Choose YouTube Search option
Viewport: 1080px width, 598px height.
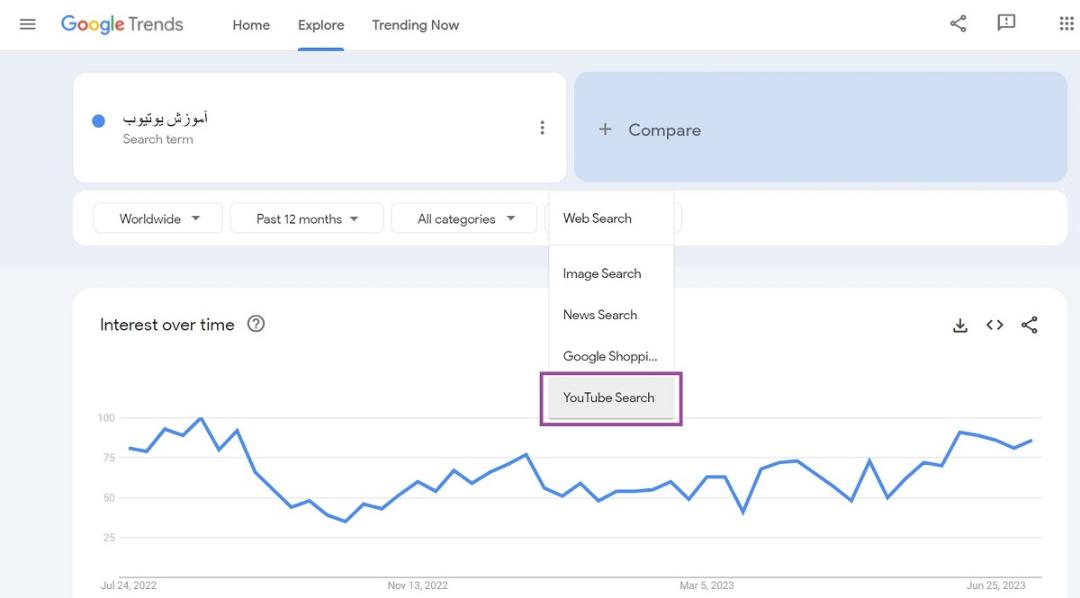(611, 398)
